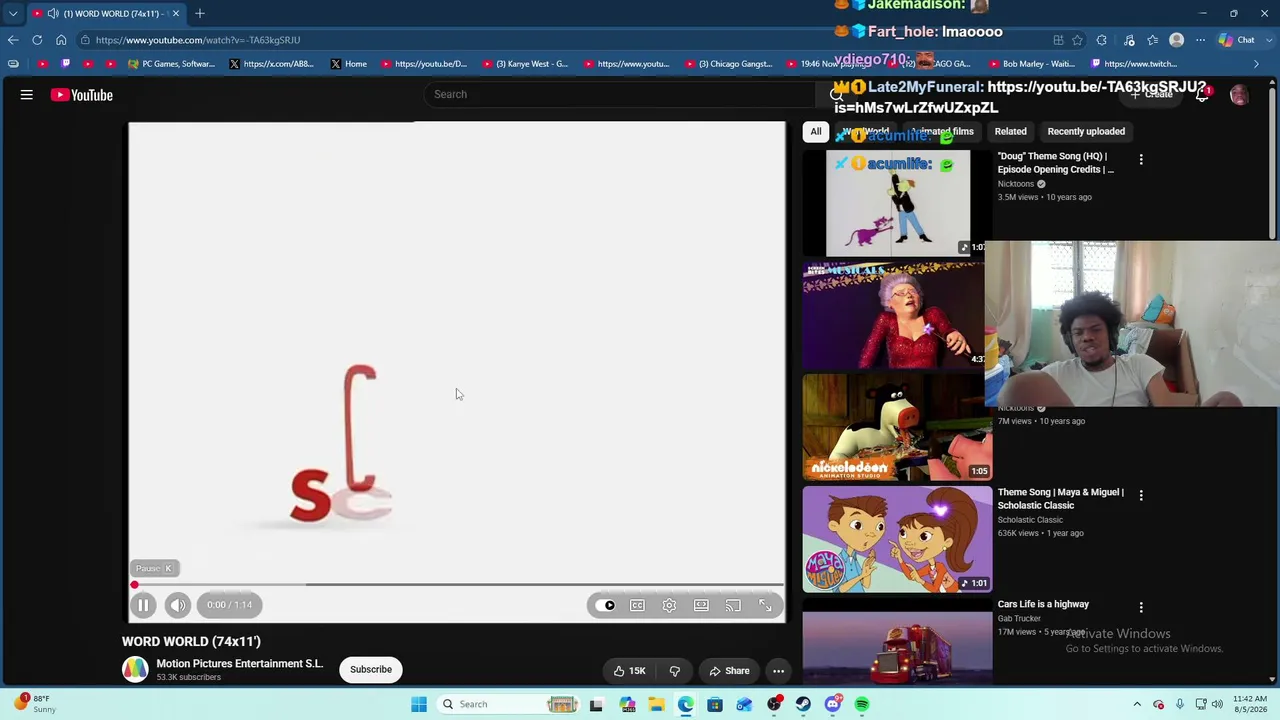Open Theme Song Maya & Miguel title
The height and width of the screenshot is (720, 1280).
click(x=1060, y=499)
